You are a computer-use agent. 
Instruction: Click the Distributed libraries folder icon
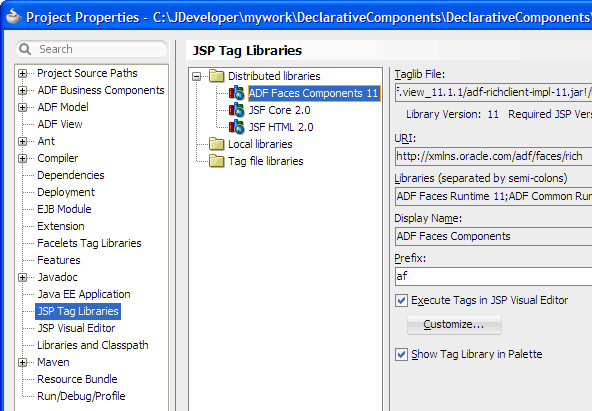[217, 76]
